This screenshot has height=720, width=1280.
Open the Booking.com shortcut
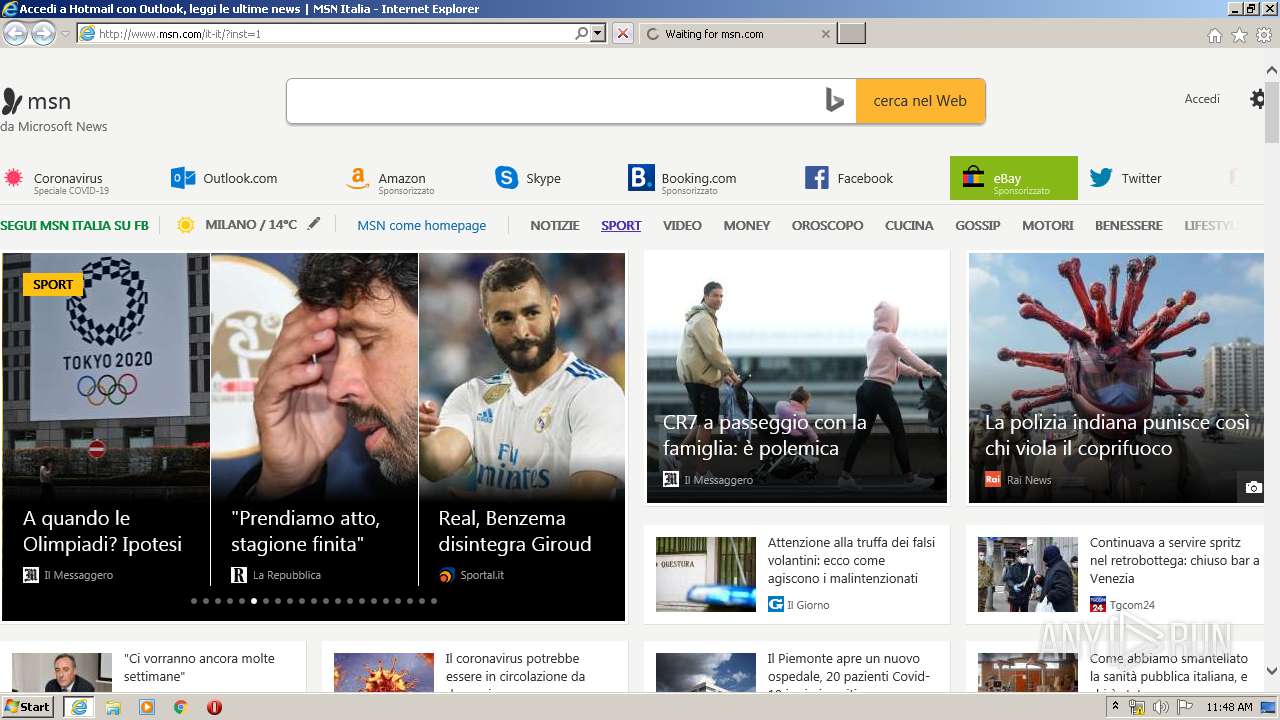pyautogui.click(x=682, y=179)
